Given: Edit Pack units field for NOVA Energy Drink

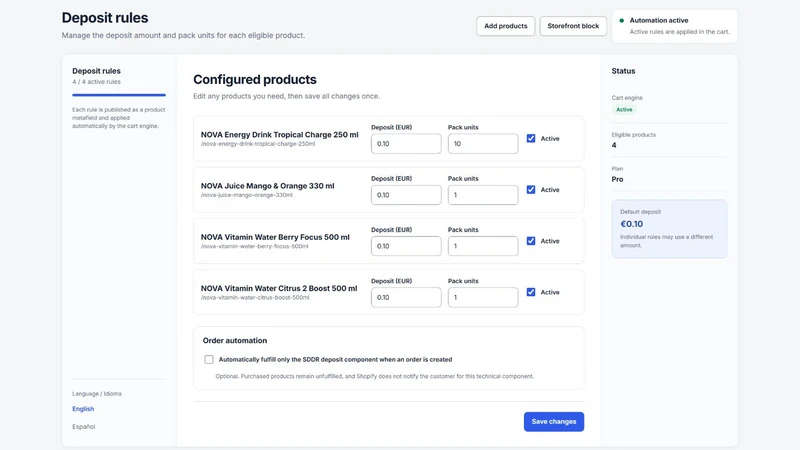Looking at the screenshot, I should 483,144.
